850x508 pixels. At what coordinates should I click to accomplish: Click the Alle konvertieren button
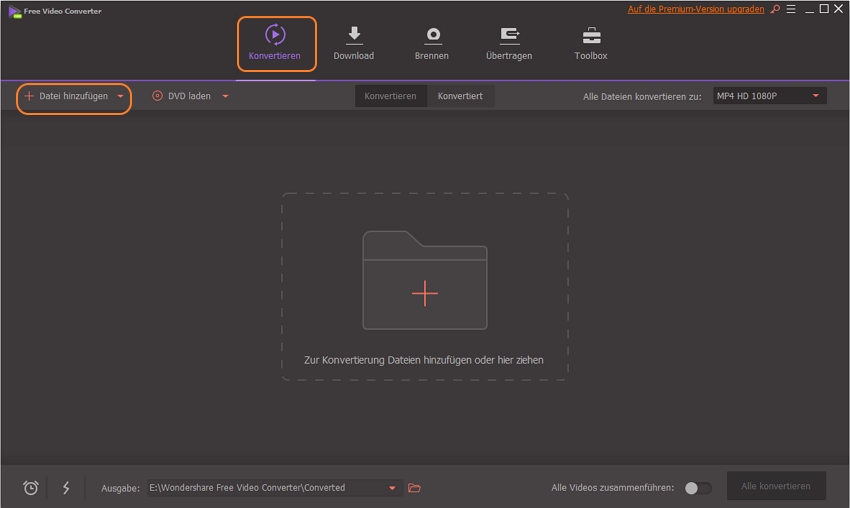[776, 486]
